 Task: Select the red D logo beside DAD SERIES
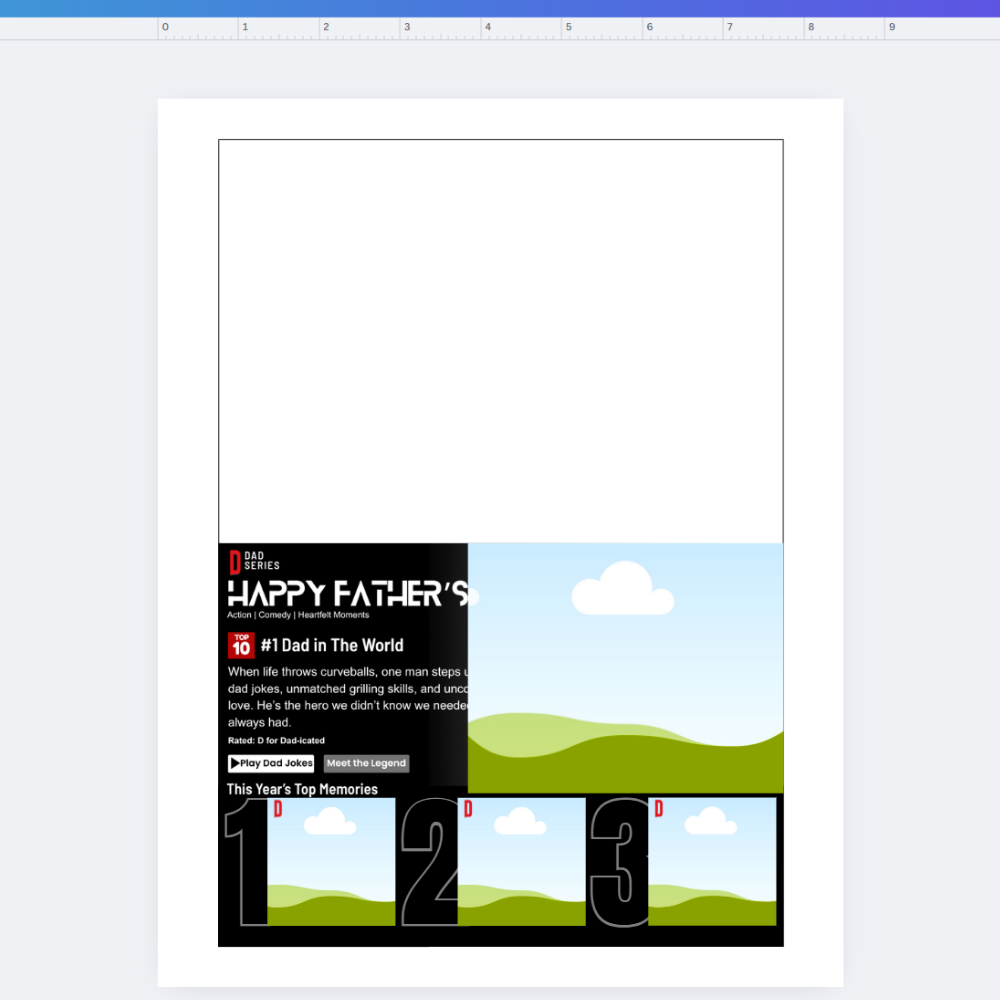coord(235,562)
